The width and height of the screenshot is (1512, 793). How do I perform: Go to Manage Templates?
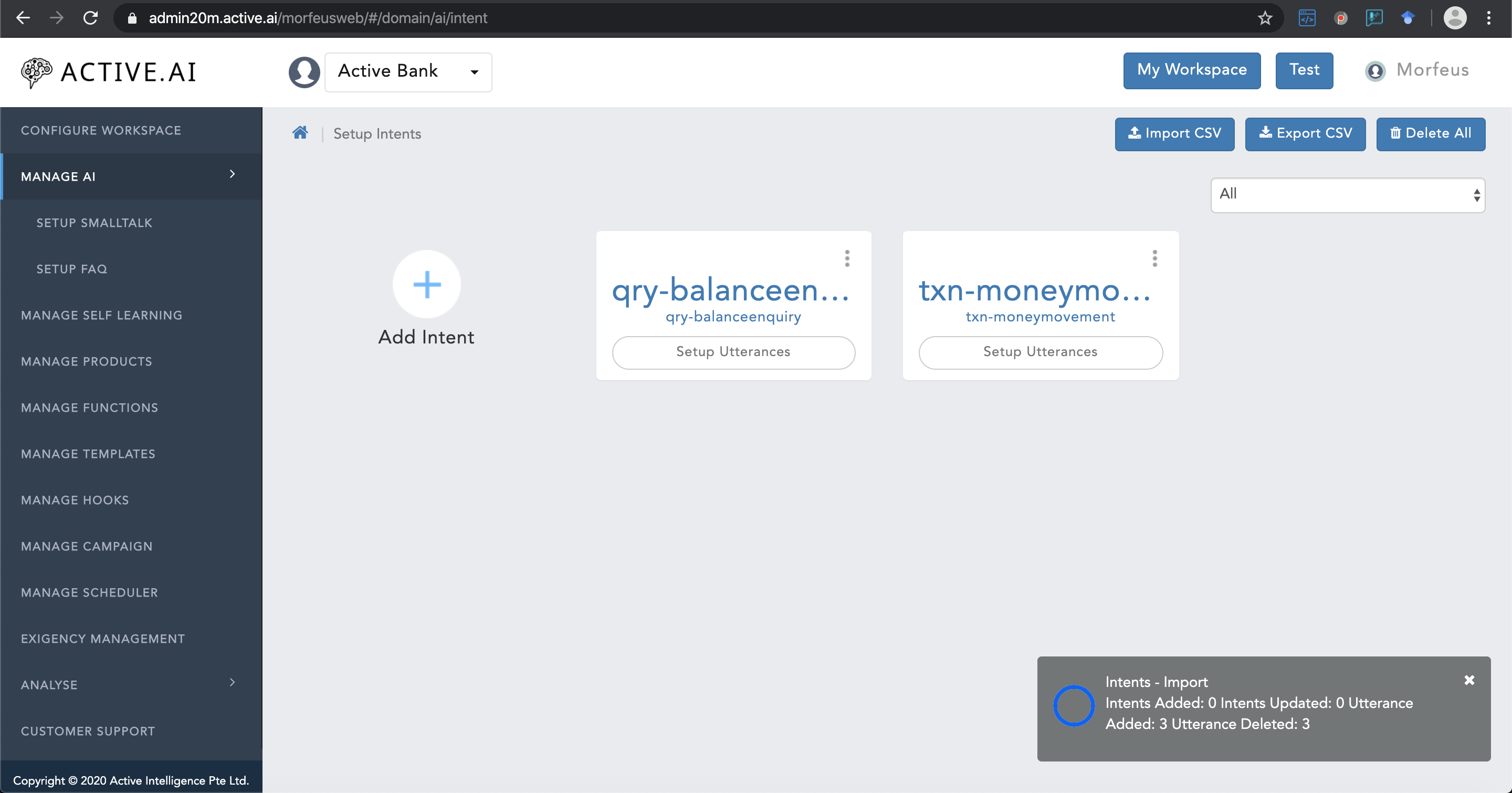88,454
